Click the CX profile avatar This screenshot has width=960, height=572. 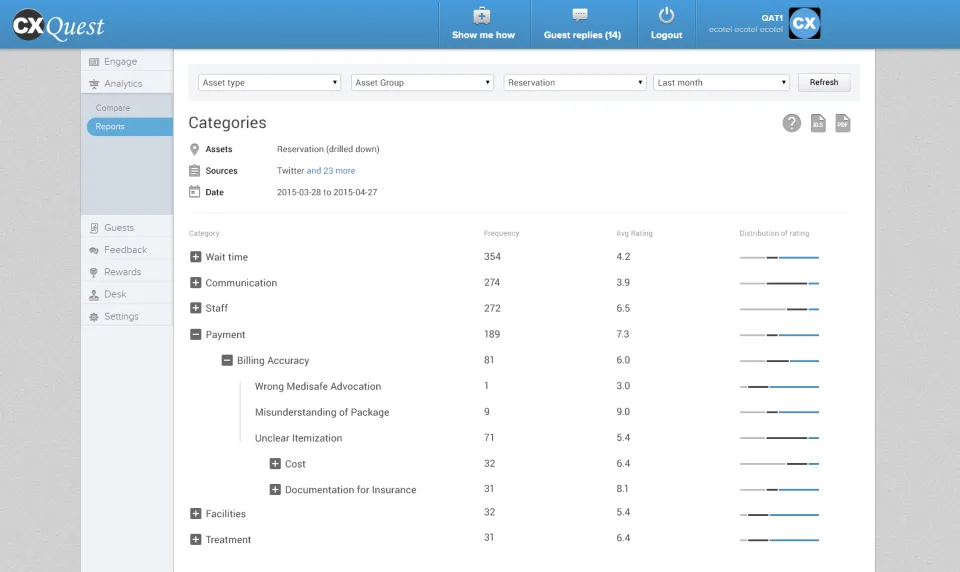804,23
